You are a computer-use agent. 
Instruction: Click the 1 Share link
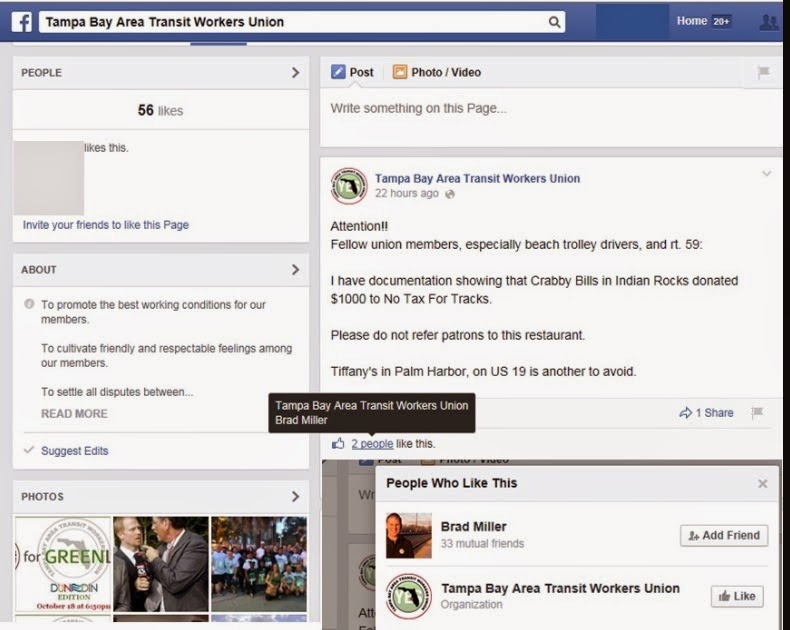(x=714, y=413)
